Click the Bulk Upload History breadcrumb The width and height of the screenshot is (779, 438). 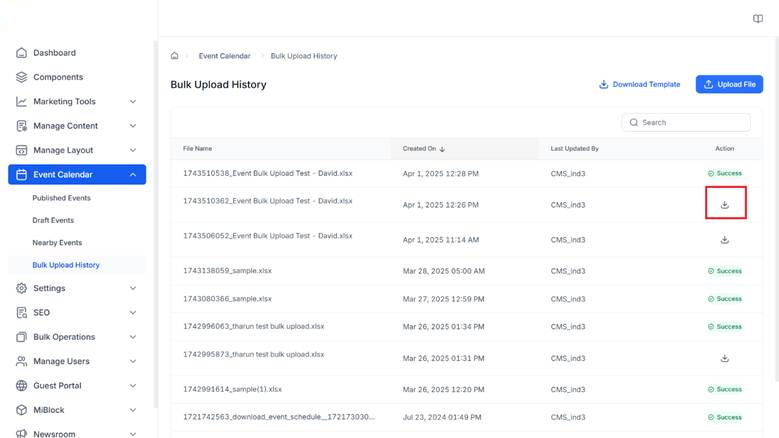tap(304, 56)
